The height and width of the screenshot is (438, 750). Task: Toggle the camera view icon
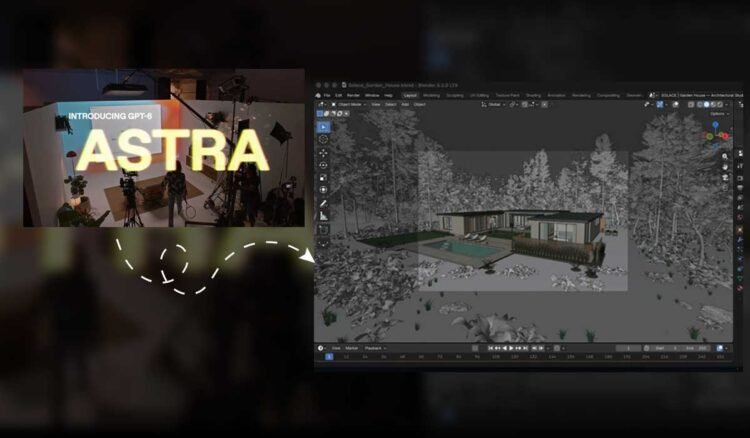click(x=725, y=177)
